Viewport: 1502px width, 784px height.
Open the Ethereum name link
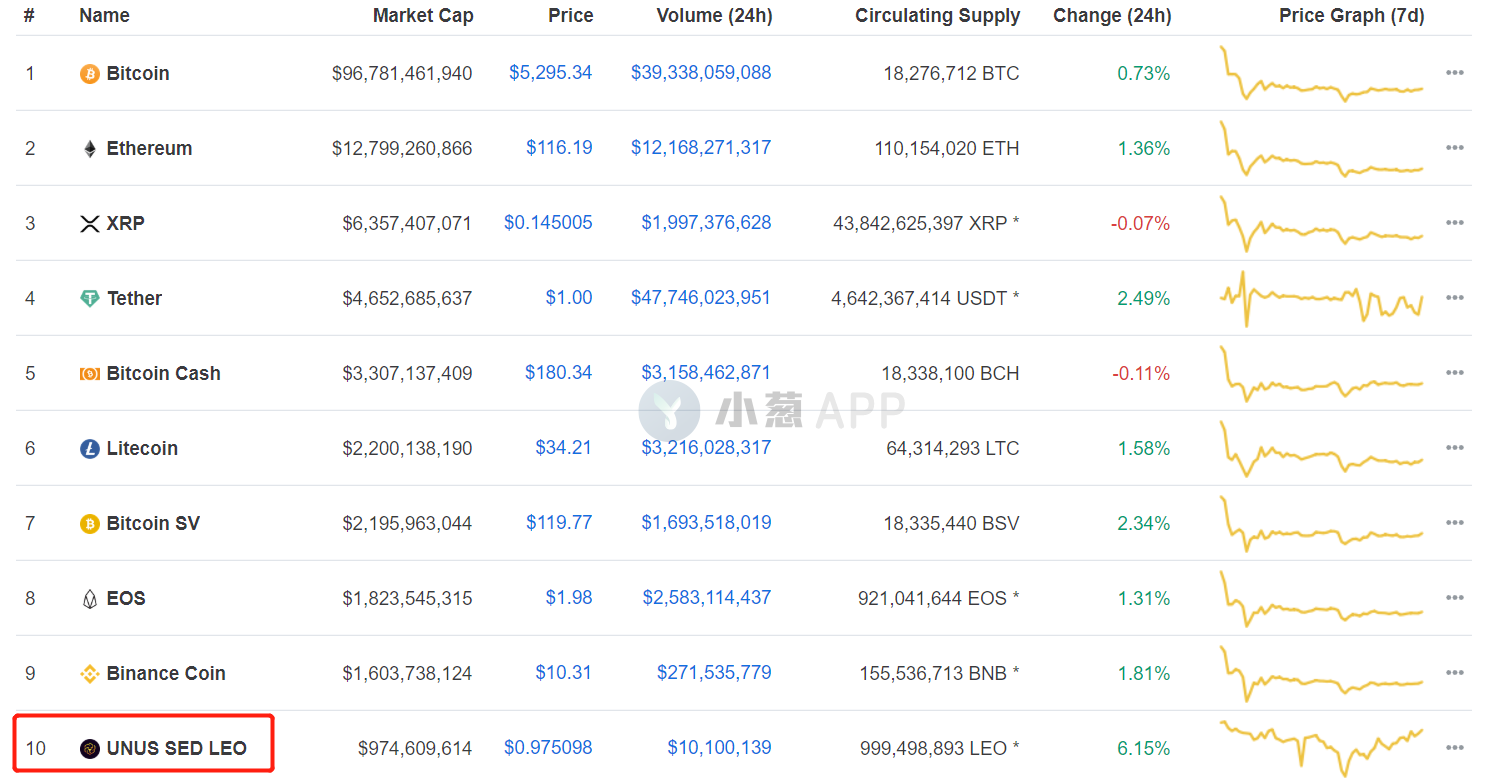(149, 149)
